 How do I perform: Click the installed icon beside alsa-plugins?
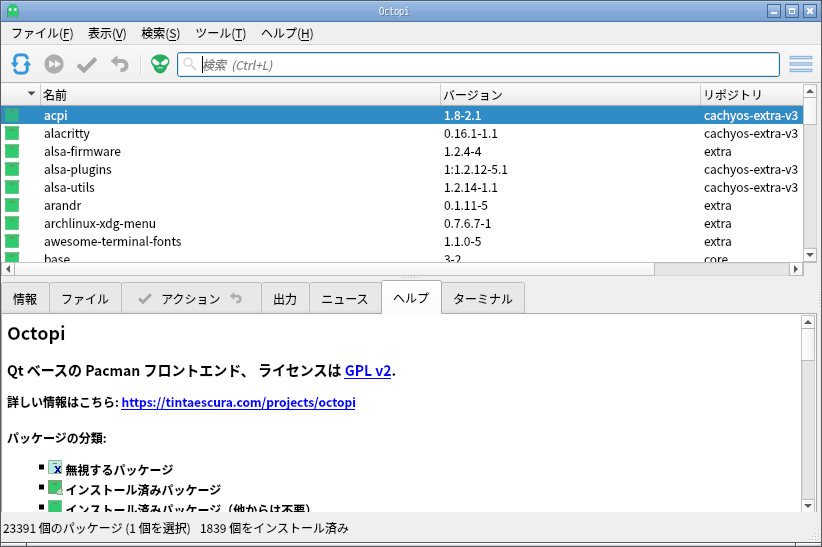click(x=12, y=169)
